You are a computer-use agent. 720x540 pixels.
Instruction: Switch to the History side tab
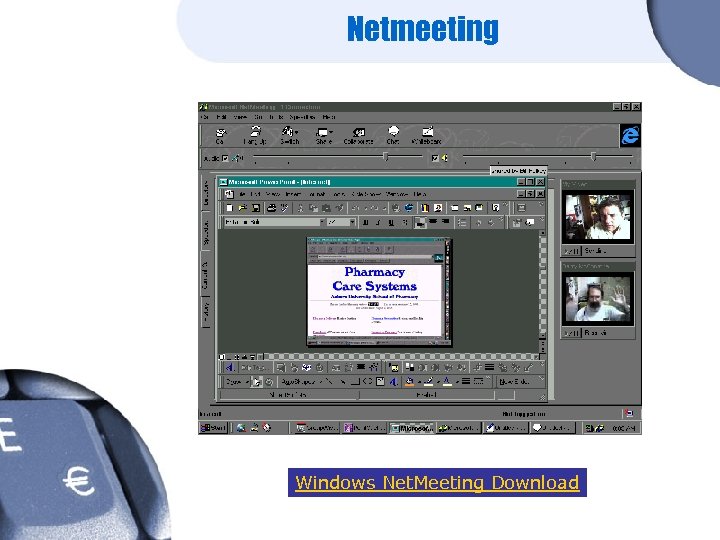(206, 312)
